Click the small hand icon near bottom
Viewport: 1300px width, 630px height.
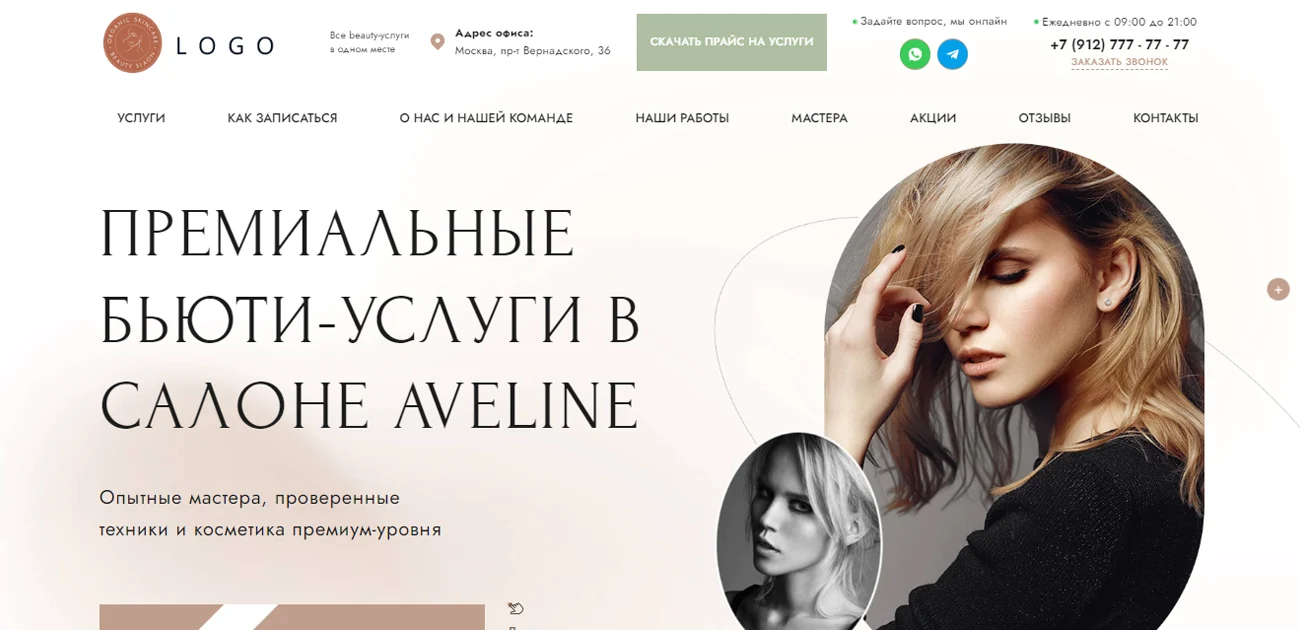click(x=516, y=608)
